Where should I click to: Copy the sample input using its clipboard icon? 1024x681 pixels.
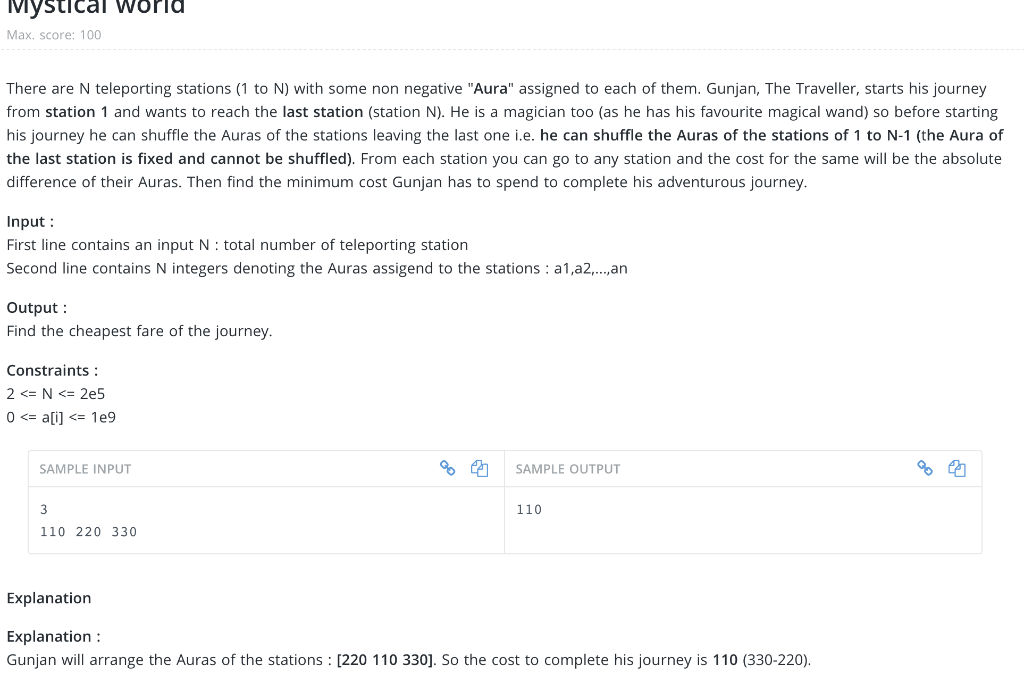[x=480, y=468]
